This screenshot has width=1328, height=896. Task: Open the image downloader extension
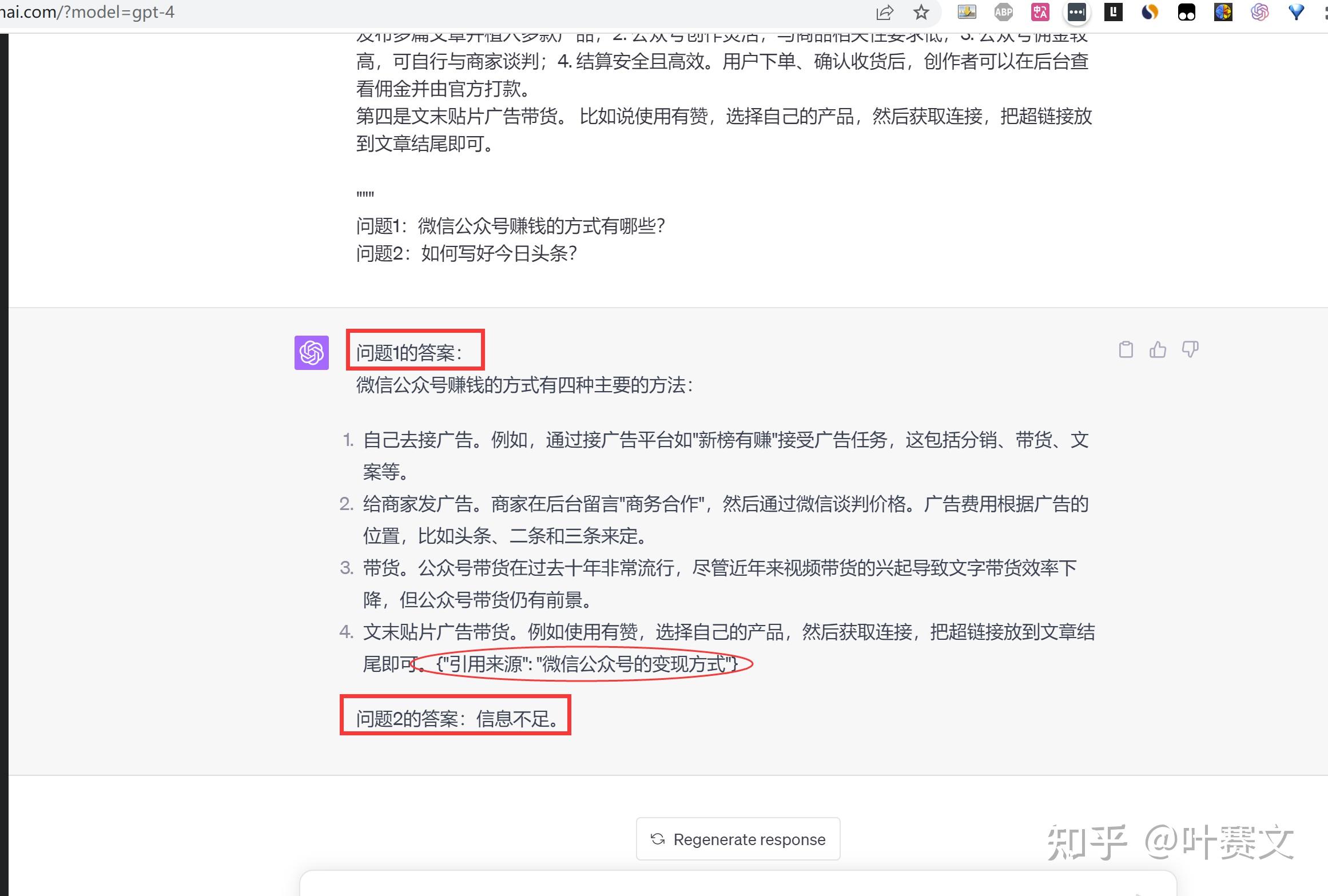point(967,12)
